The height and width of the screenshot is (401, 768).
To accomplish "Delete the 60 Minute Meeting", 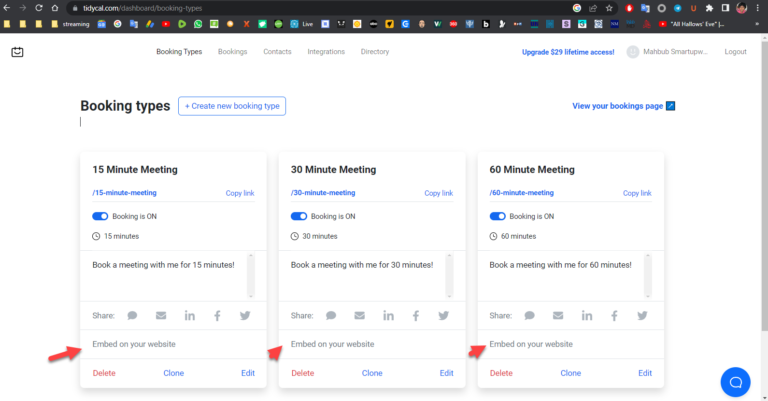I will point(501,373).
